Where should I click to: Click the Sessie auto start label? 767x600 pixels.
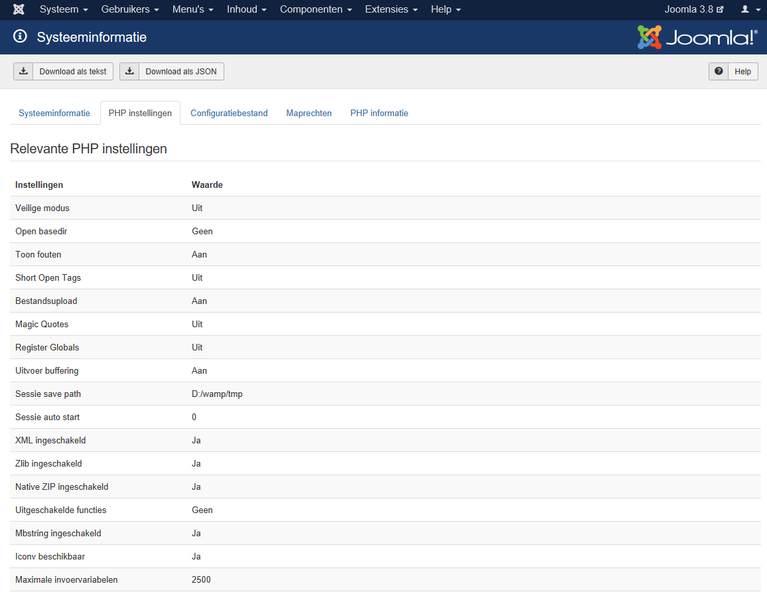[47, 417]
